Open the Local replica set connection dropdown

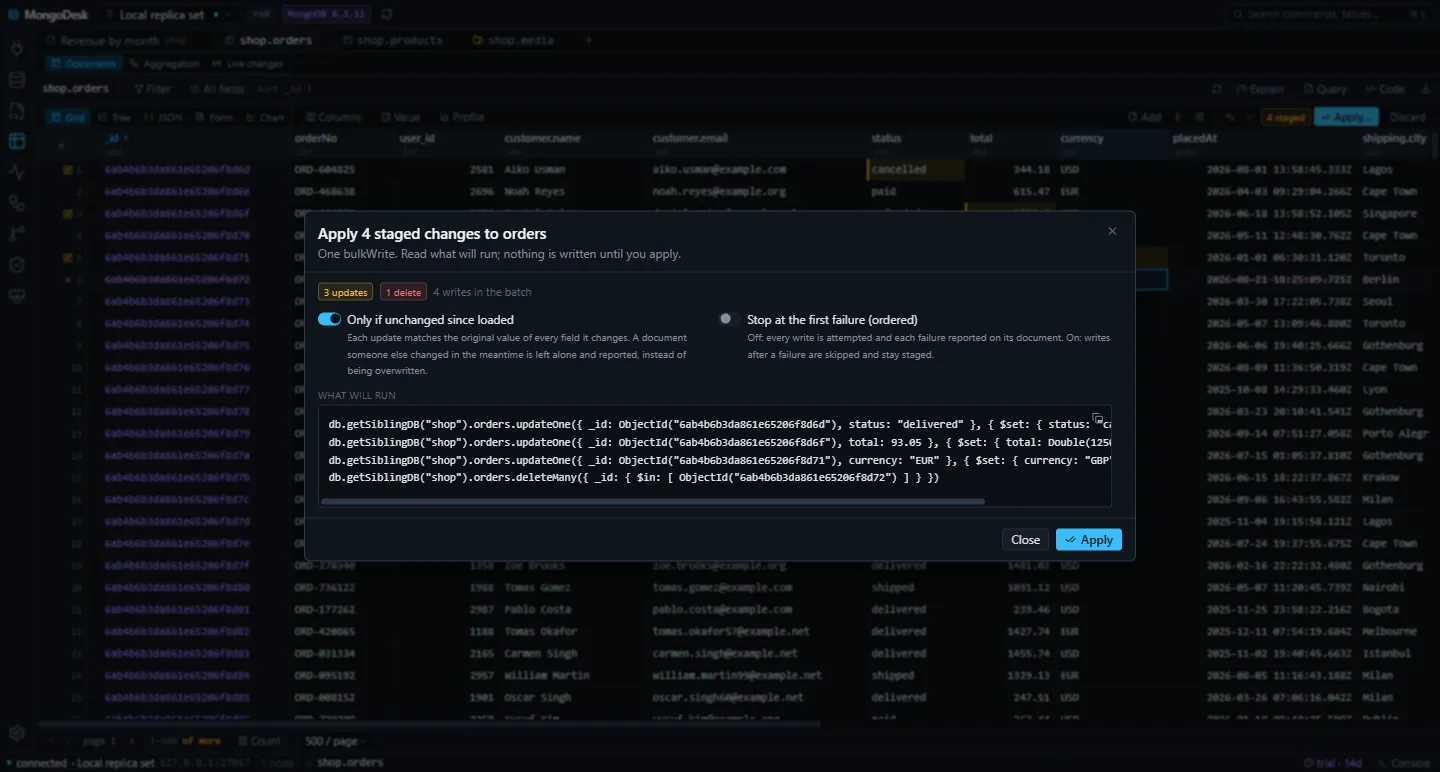pos(169,14)
